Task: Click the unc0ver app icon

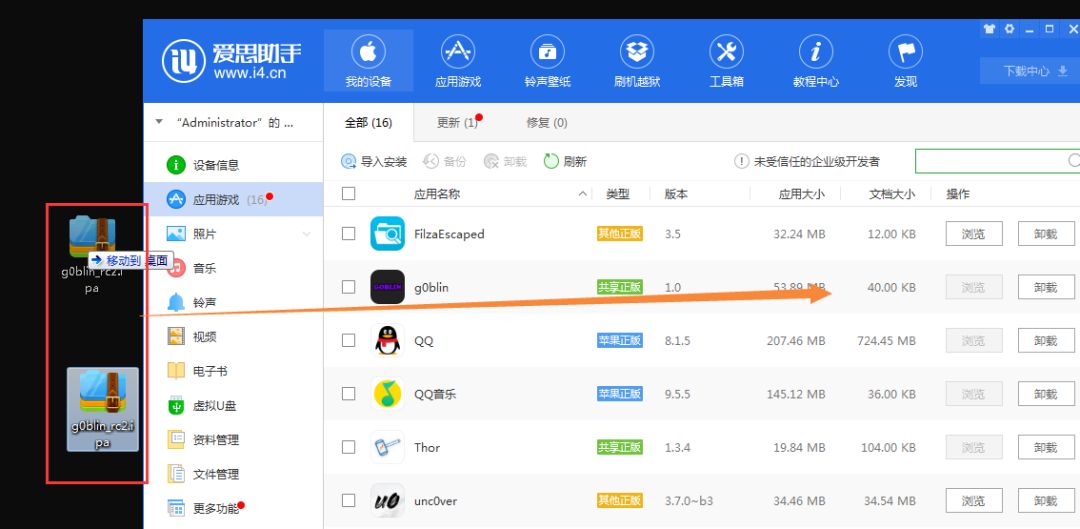Action: click(388, 500)
